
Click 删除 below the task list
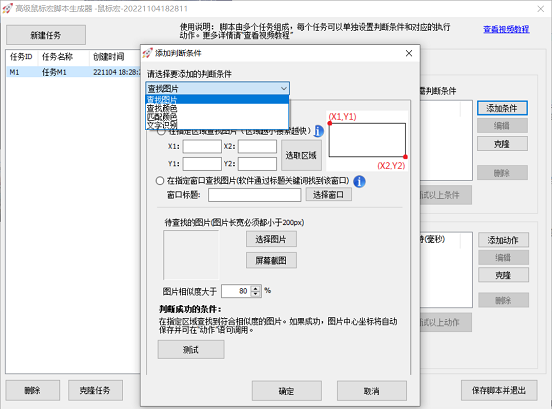(33, 390)
